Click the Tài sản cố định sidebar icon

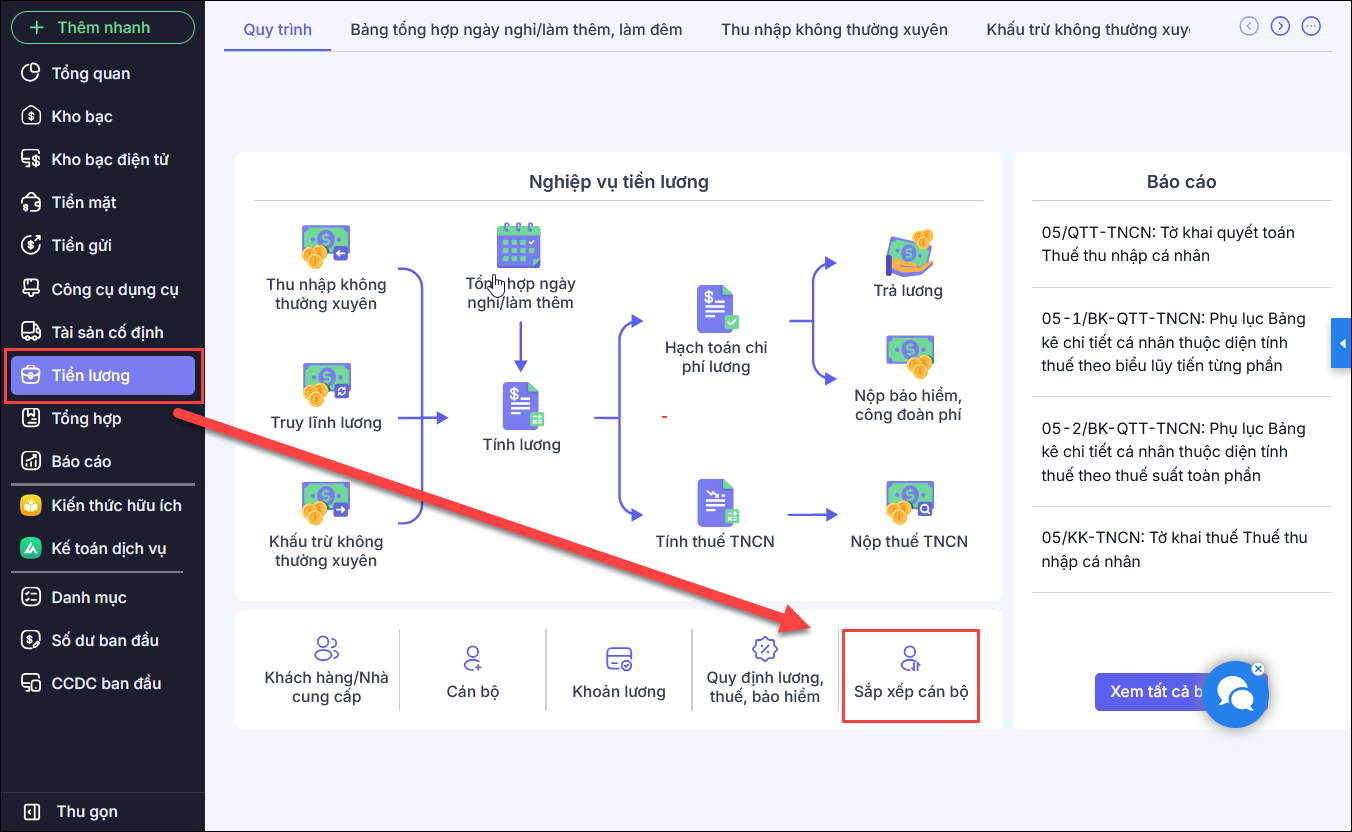point(31,332)
